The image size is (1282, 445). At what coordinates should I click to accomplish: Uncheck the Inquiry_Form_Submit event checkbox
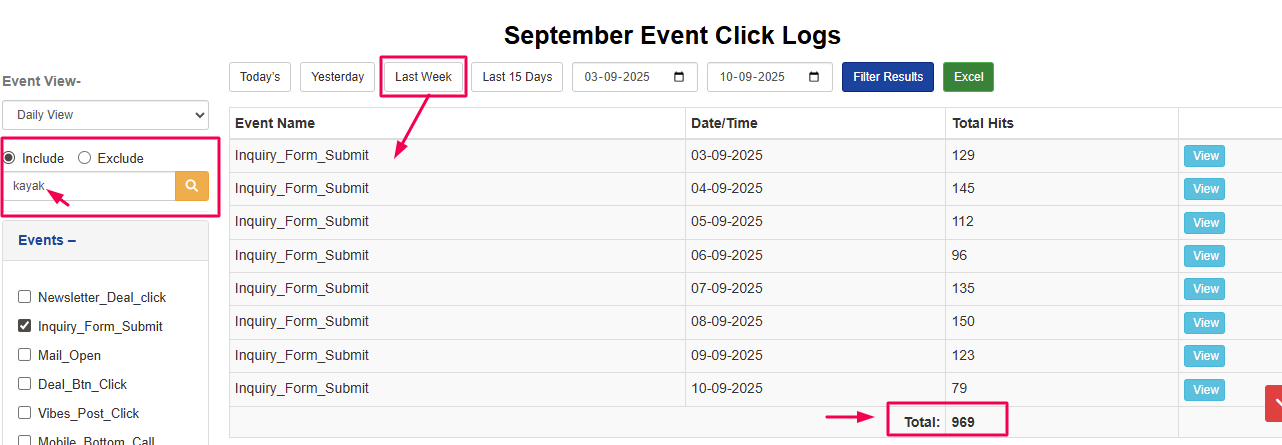coord(25,326)
